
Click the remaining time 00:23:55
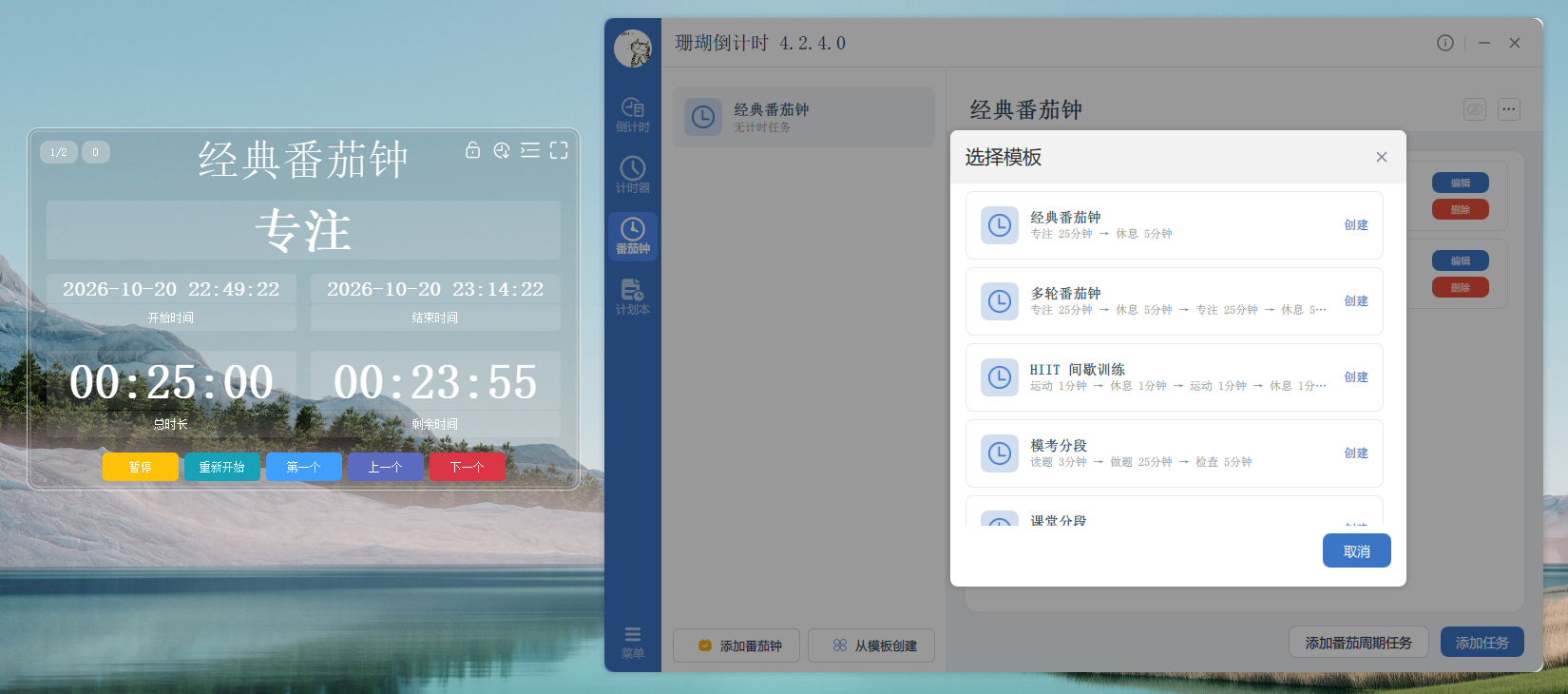click(435, 382)
